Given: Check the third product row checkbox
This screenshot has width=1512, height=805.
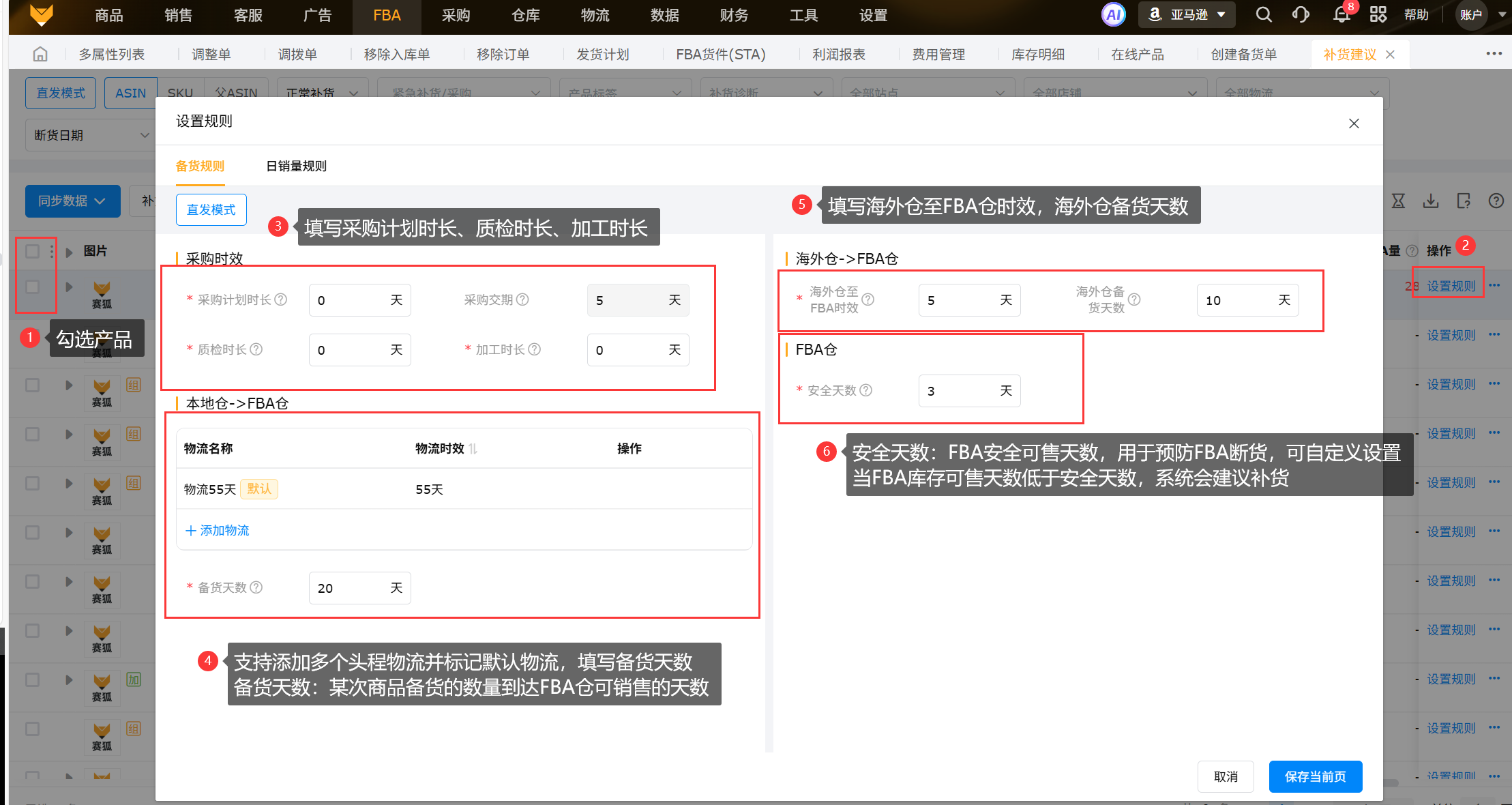Looking at the screenshot, I should [32, 385].
